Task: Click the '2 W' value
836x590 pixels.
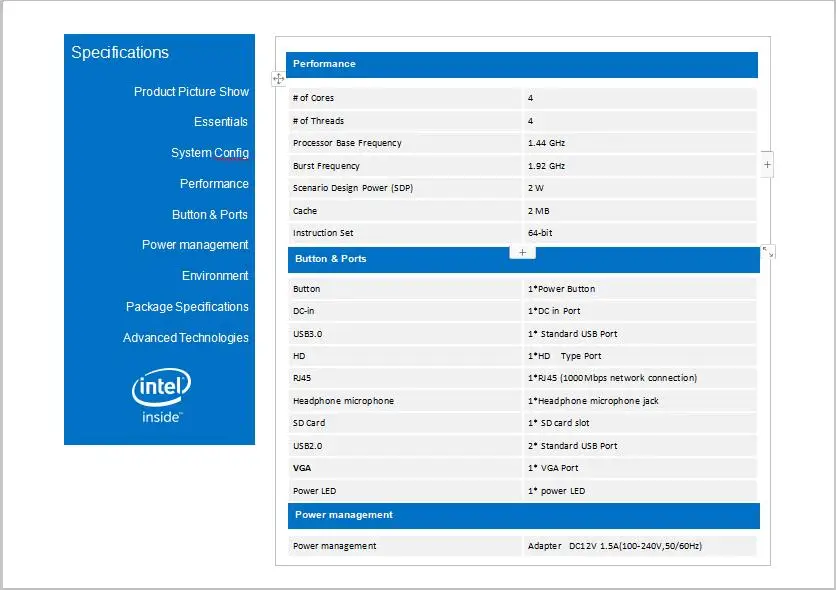Action: coord(536,188)
